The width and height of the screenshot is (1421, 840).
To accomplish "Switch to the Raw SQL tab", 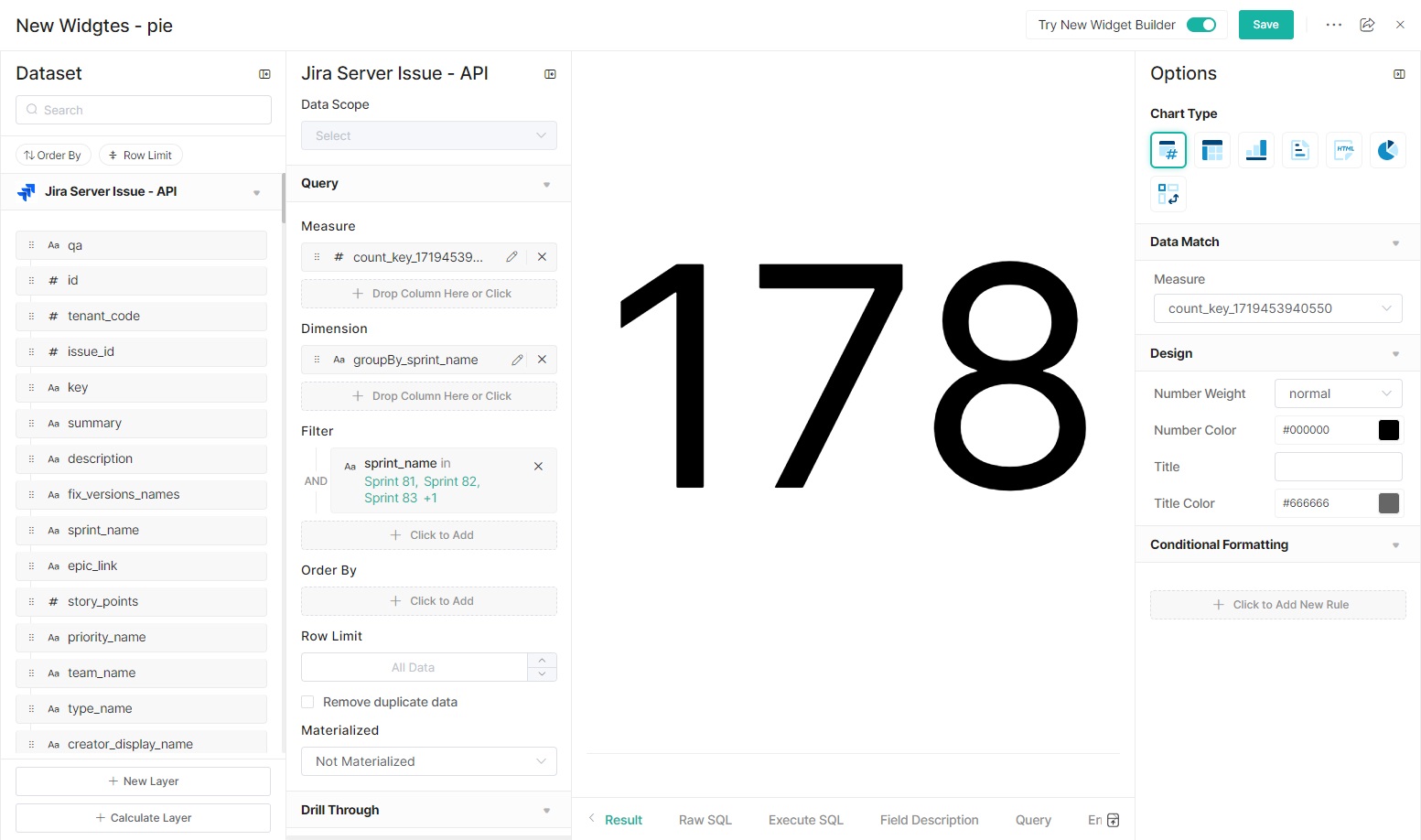I will click(705, 820).
